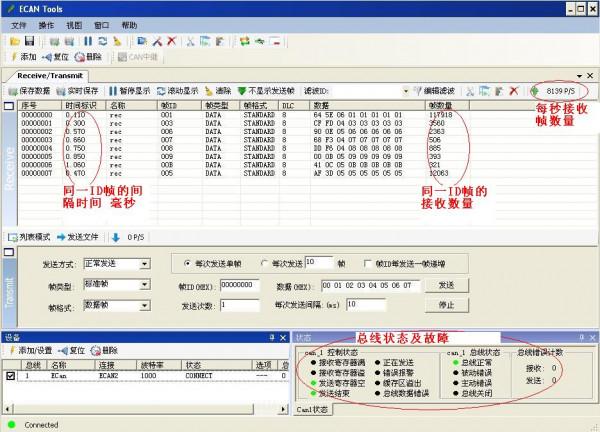Select 每次发送 multiple frames radio button

tap(264, 263)
